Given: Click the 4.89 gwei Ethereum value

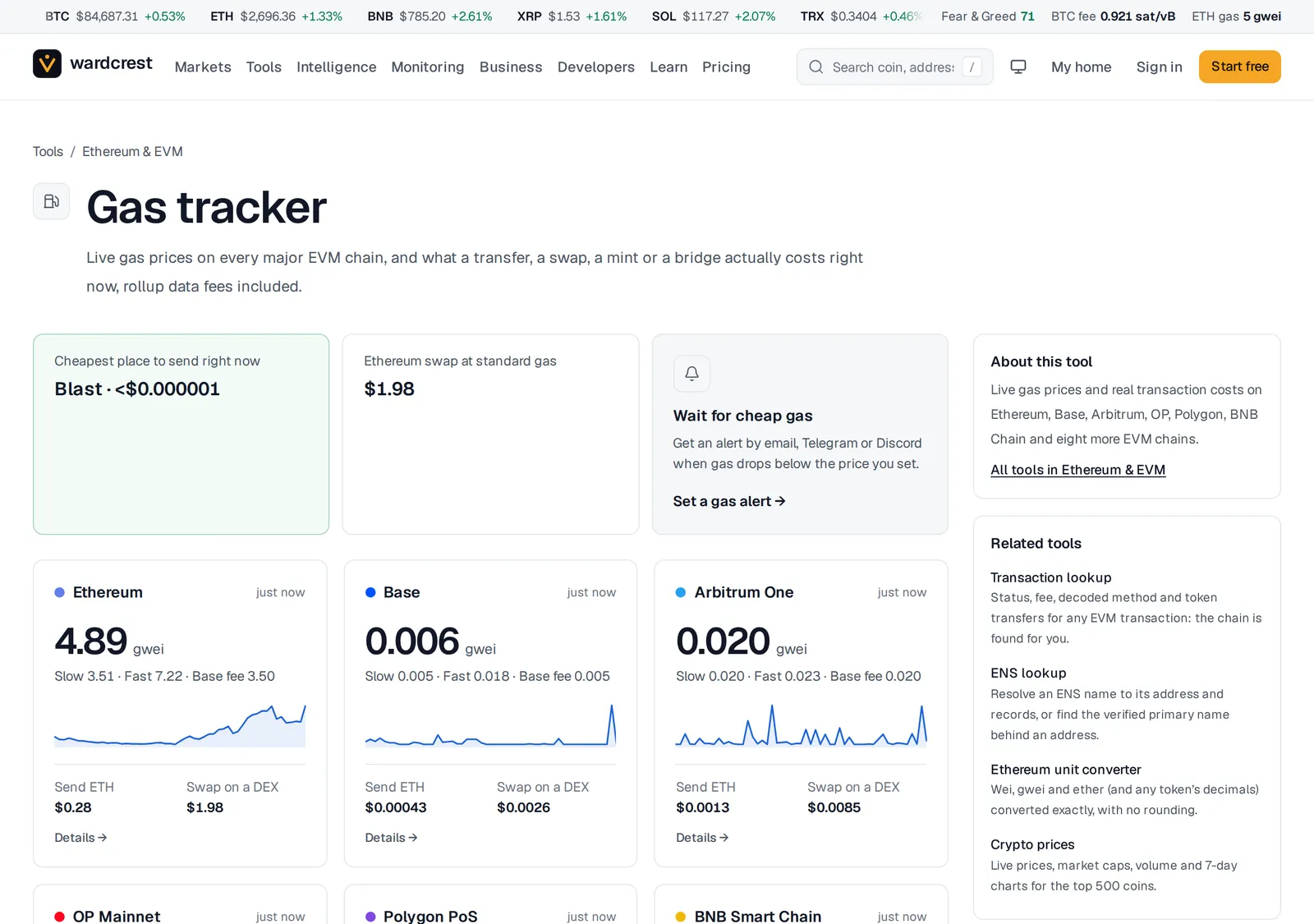Looking at the screenshot, I should click(x=109, y=641).
